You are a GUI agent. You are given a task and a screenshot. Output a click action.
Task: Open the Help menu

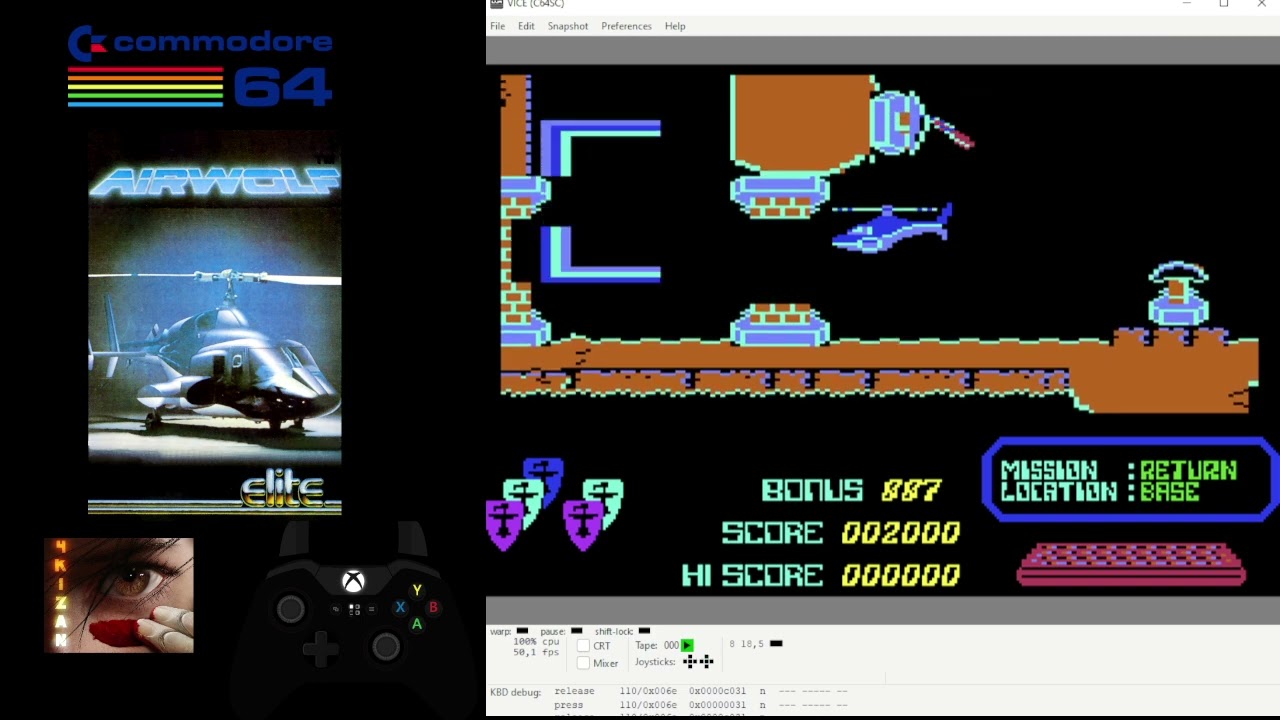click(x=675, y=26)
